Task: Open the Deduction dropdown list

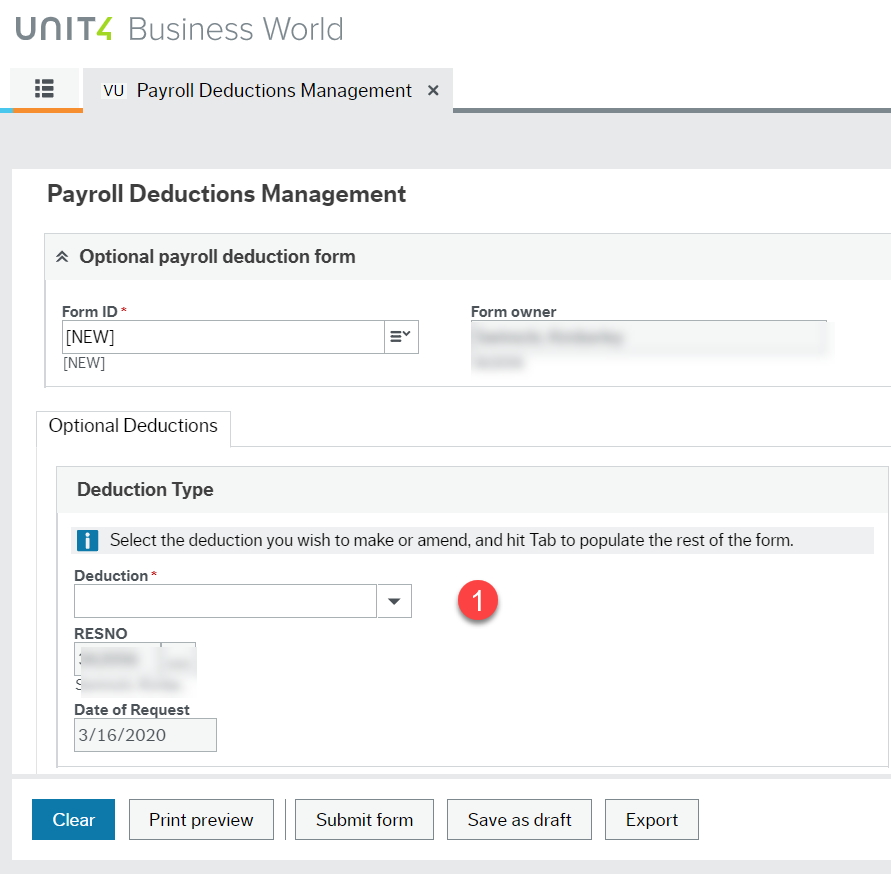Action: 395,601
